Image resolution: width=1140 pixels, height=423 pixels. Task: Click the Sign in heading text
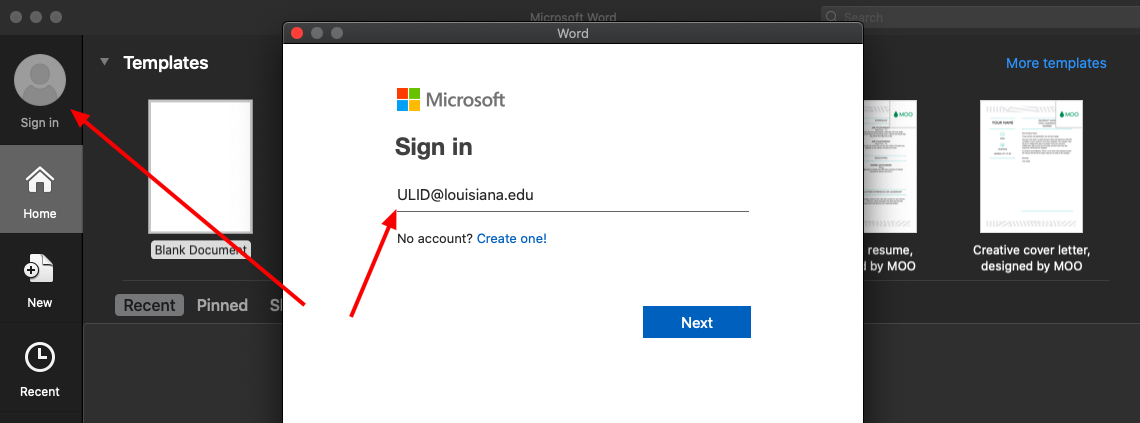point(433,147)
